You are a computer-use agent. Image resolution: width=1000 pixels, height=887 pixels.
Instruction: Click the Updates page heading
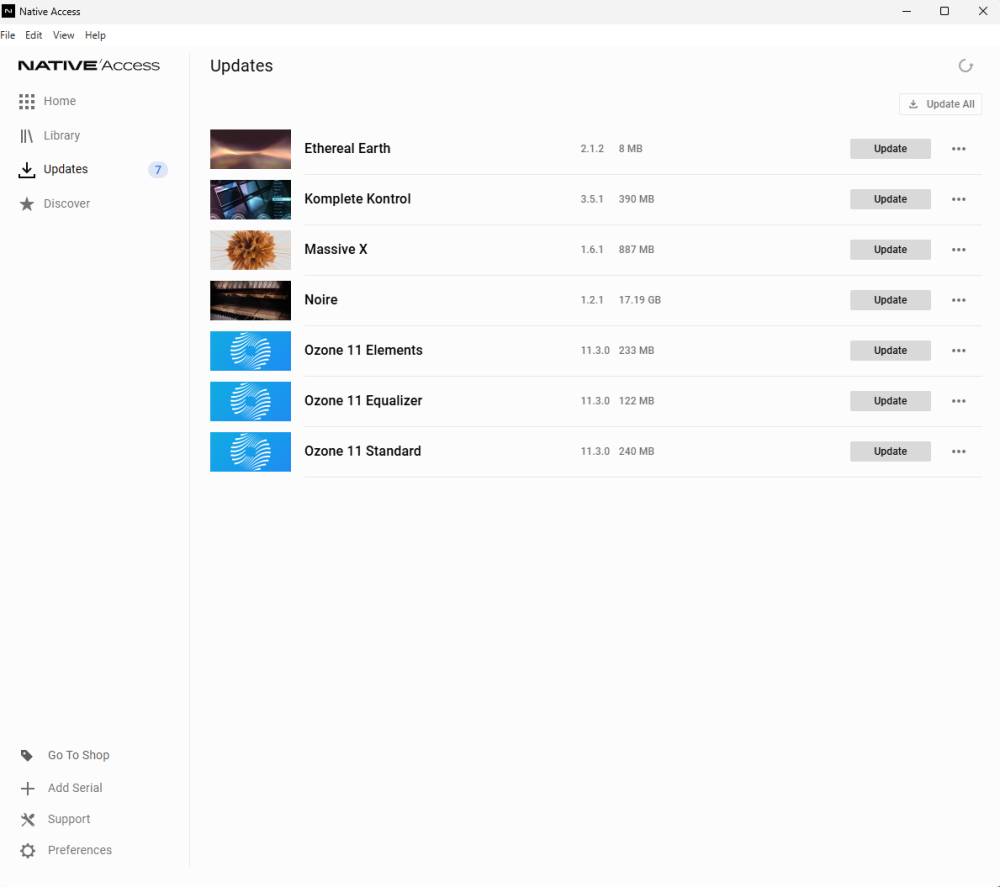[x=241, y=66]
